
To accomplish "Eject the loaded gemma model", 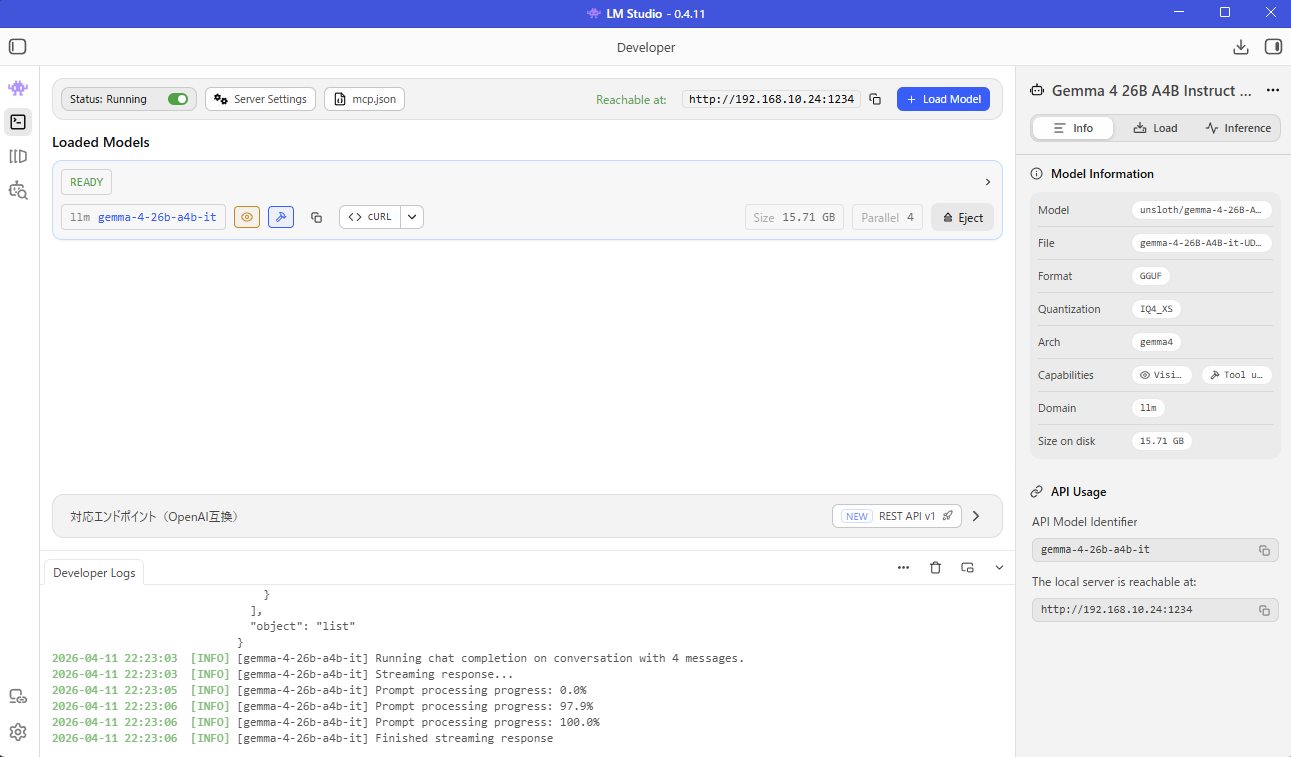I will [x=962, y=217].
